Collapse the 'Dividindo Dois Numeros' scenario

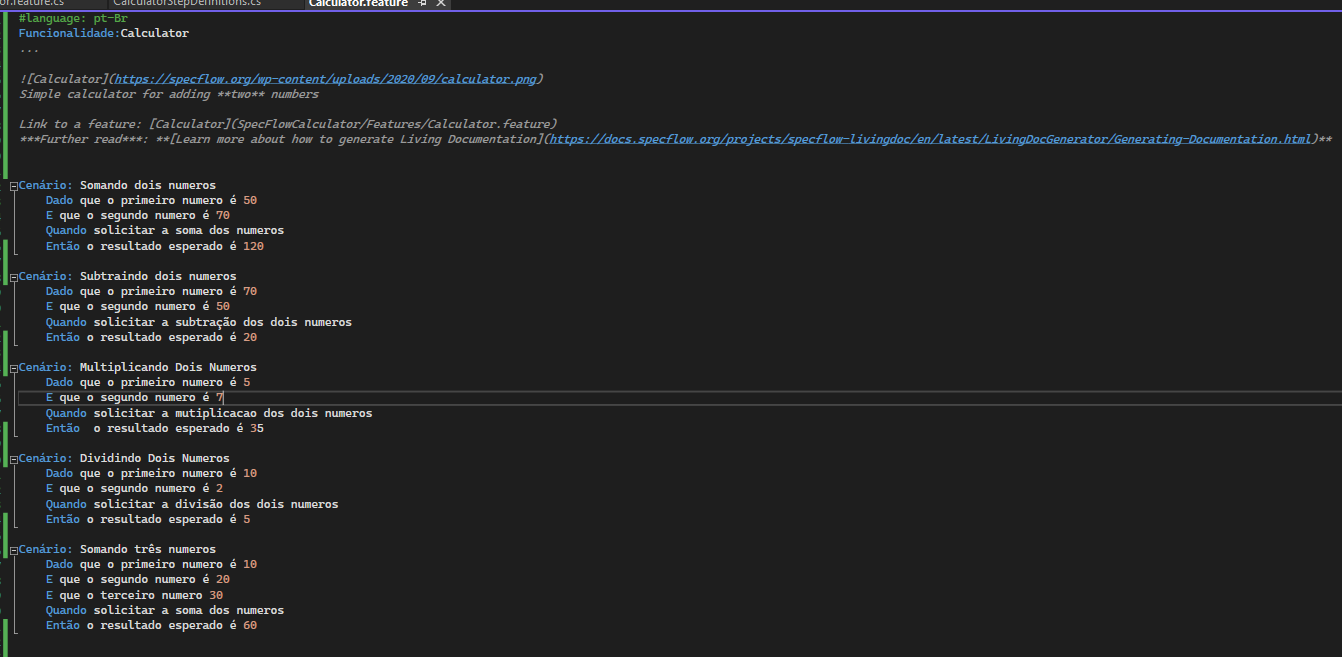[13, 459]
